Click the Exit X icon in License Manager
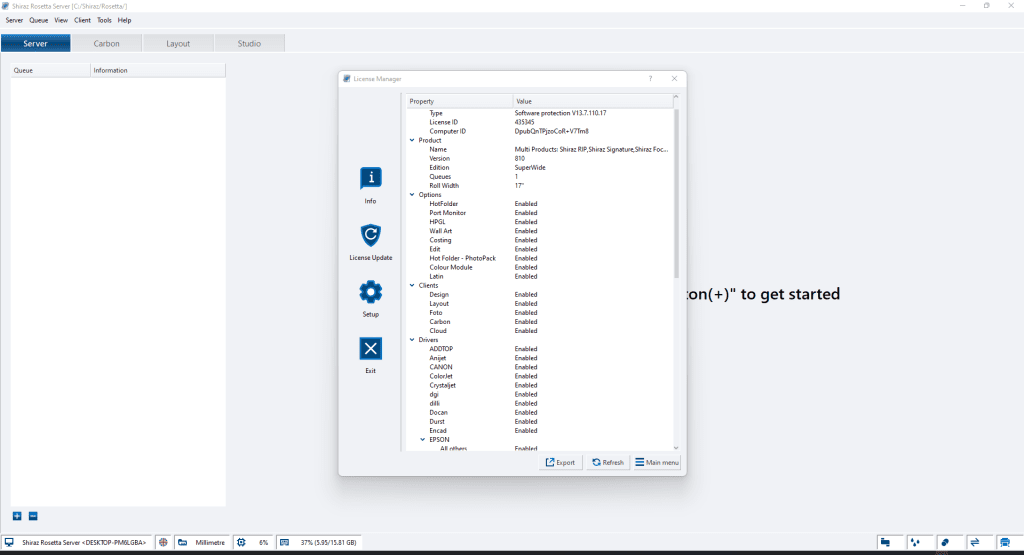Image resolution: width=1024 pixels, height=555 pixels. (370, 349)
